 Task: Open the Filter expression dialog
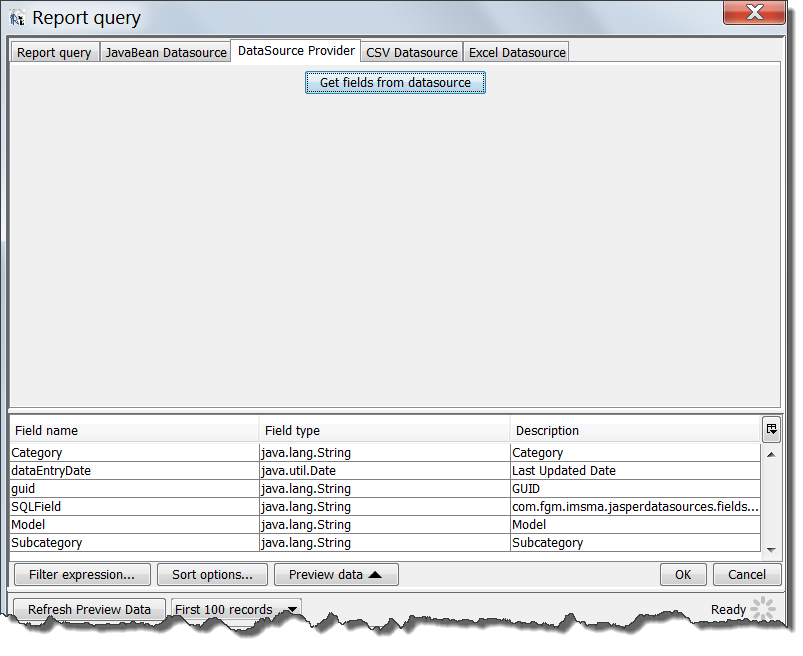coord(82,575)
